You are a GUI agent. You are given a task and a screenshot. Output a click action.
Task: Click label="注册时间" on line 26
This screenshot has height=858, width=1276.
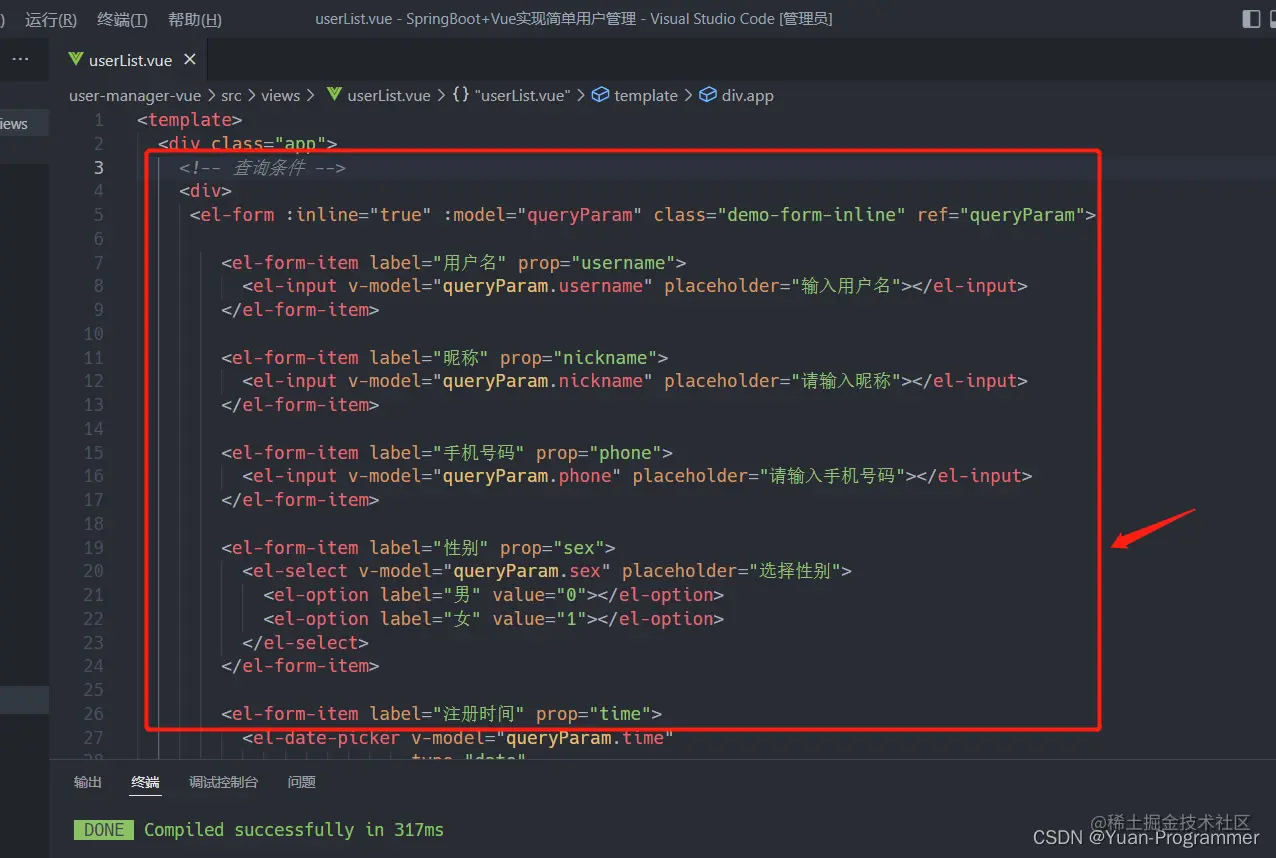coord(448,714)
